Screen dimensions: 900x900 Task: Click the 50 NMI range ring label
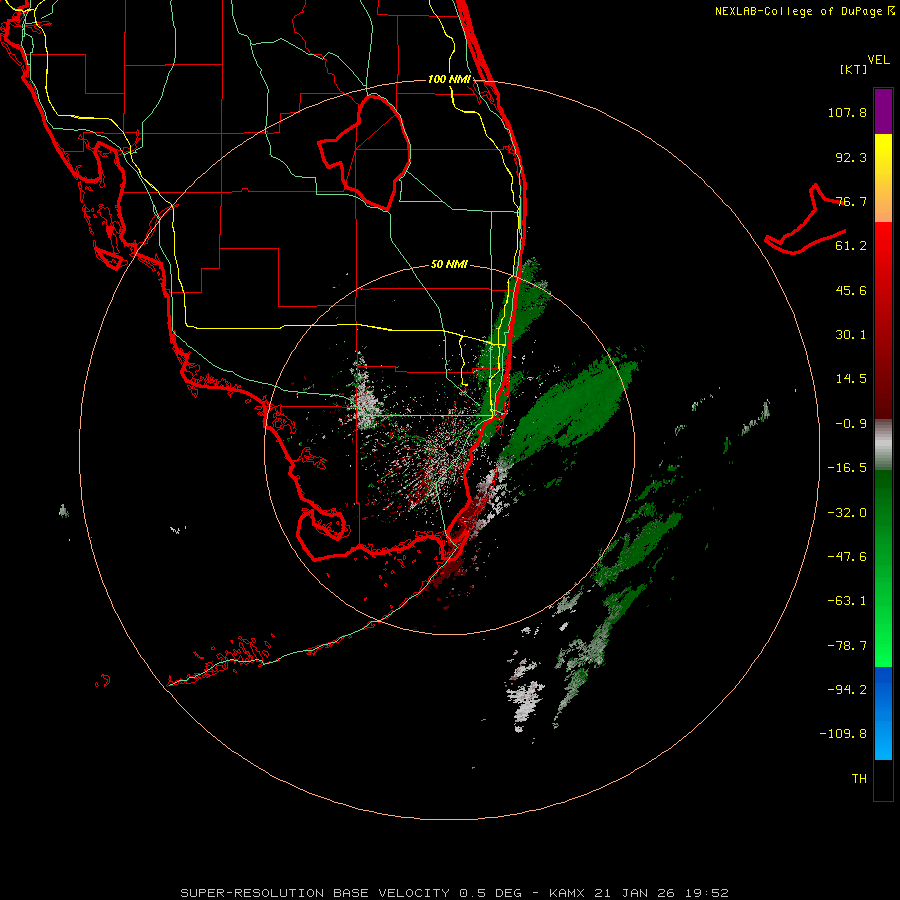tap(449, 264)
